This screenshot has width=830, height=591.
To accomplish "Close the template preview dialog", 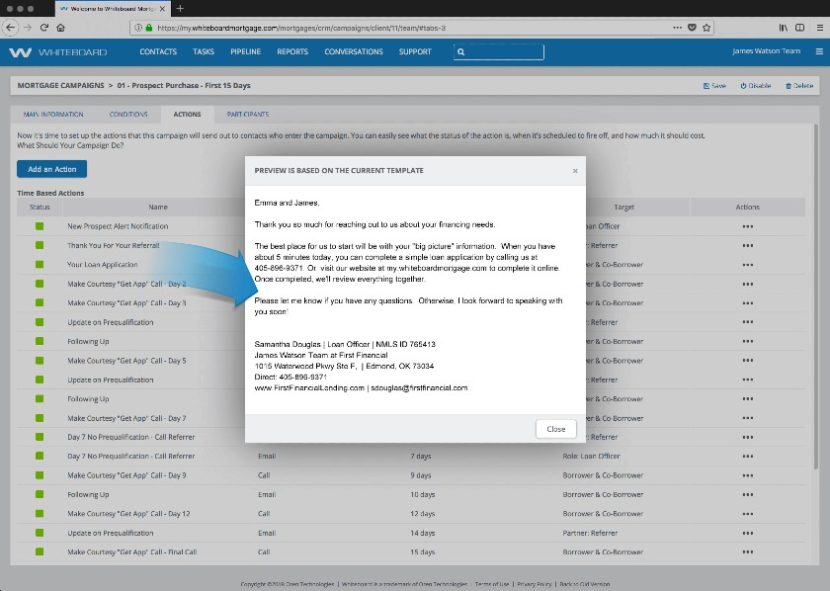I will pos(555,428).
